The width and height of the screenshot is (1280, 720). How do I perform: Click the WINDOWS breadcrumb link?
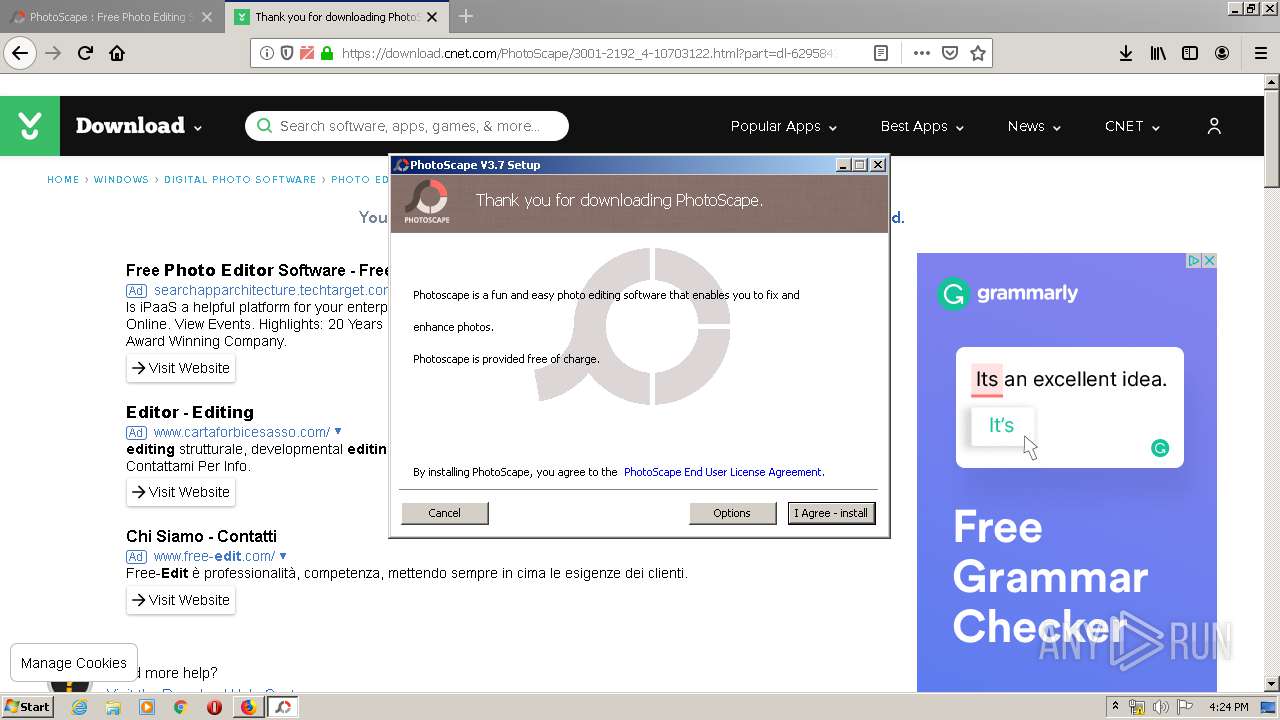121,180
